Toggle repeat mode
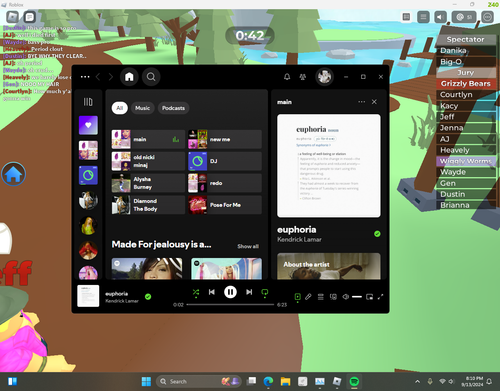Image resolution: width=500 pixels, height=391 pixels. pos(265,292)
